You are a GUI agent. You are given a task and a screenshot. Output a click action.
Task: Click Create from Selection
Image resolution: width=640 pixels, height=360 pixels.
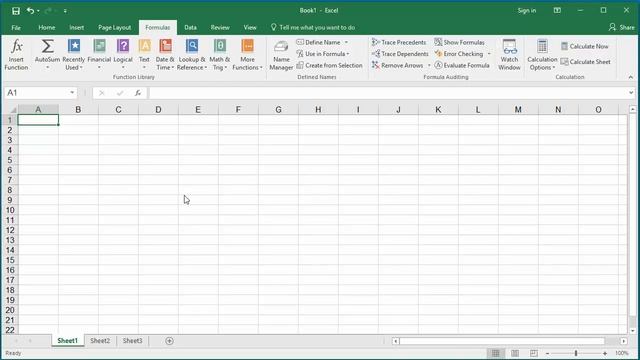pyautogui.click(x=329, y=65)
